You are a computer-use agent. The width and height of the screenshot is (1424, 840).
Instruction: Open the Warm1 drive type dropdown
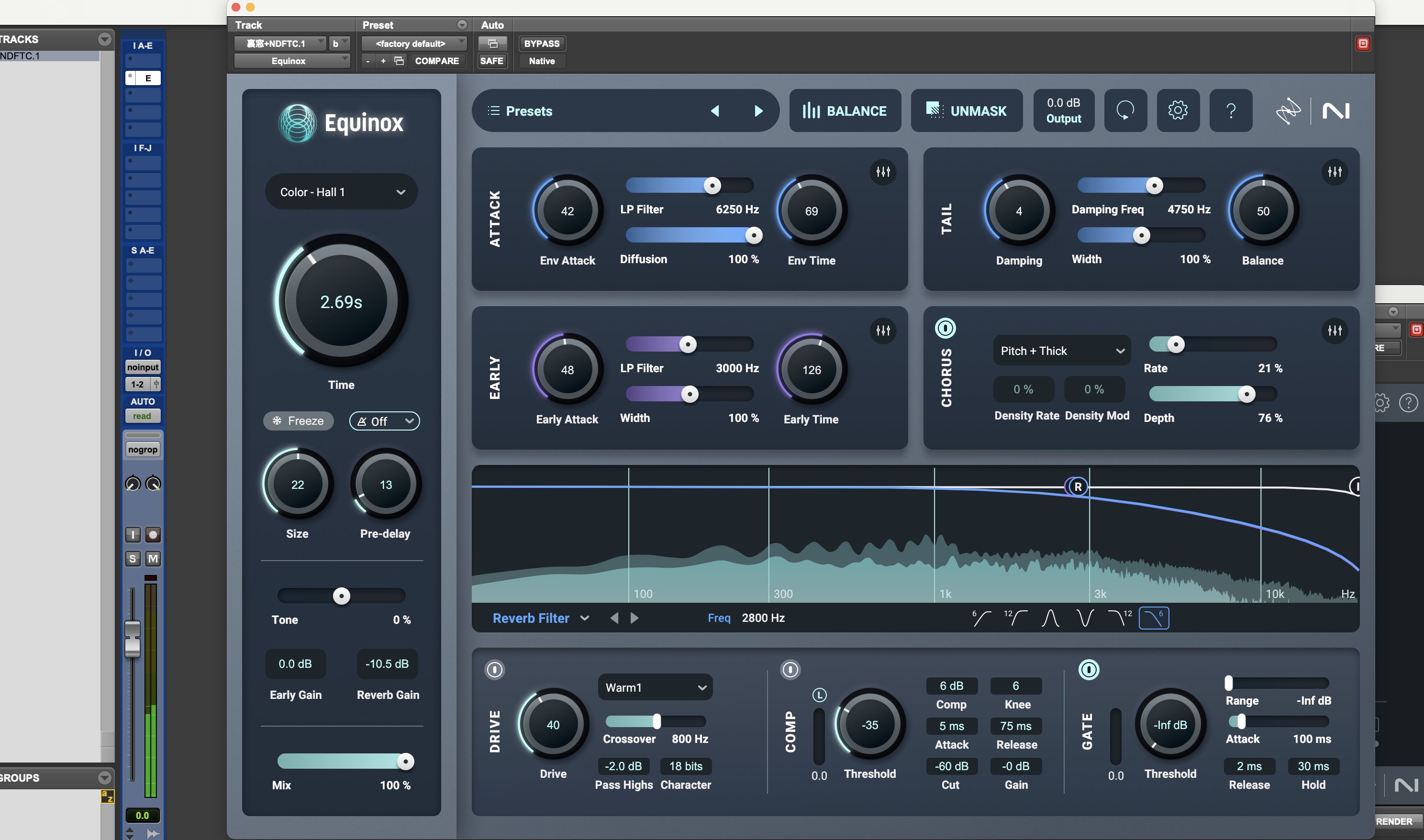click(655, 687)
